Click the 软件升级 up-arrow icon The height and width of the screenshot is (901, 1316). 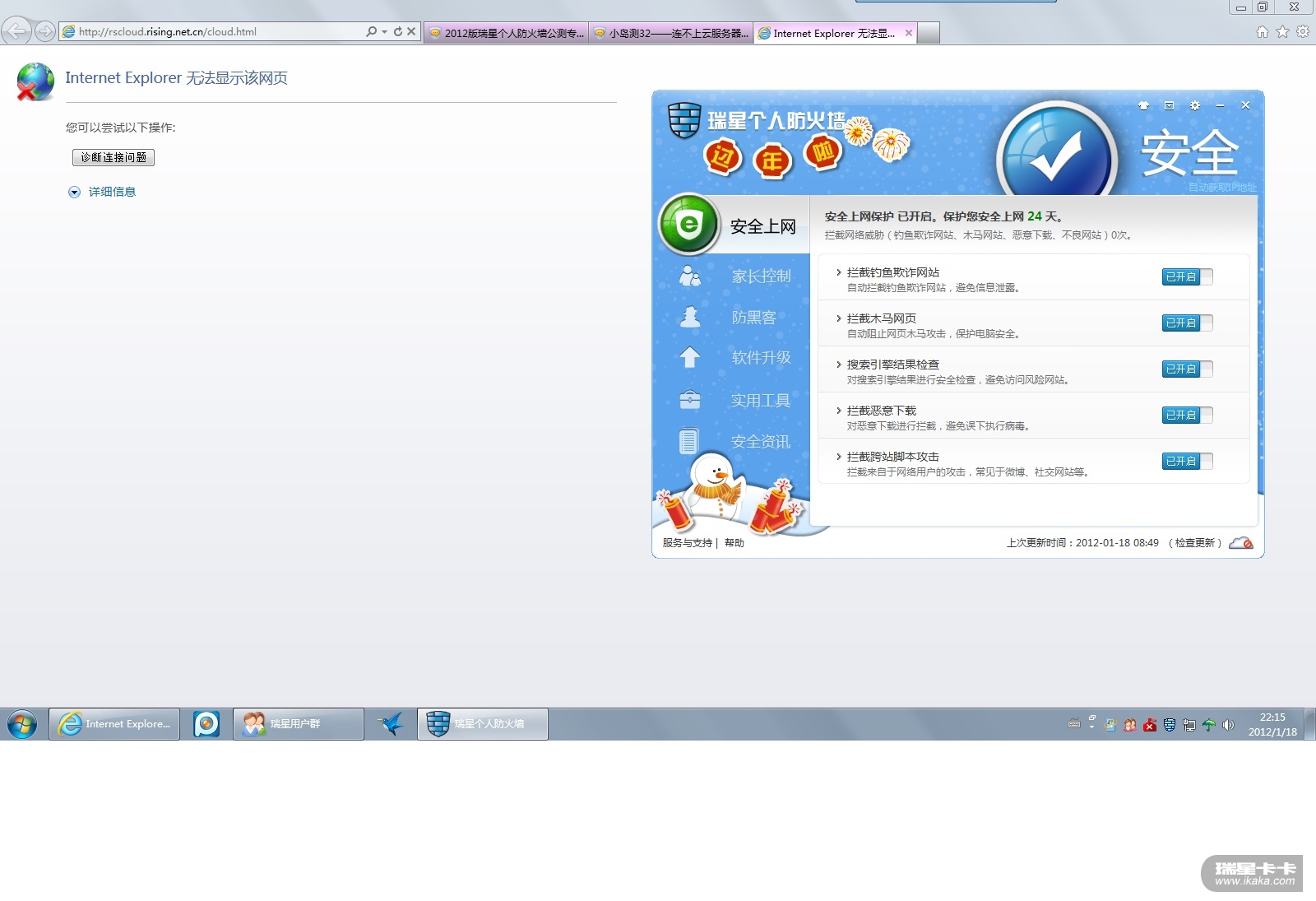[x=689, y=357]
